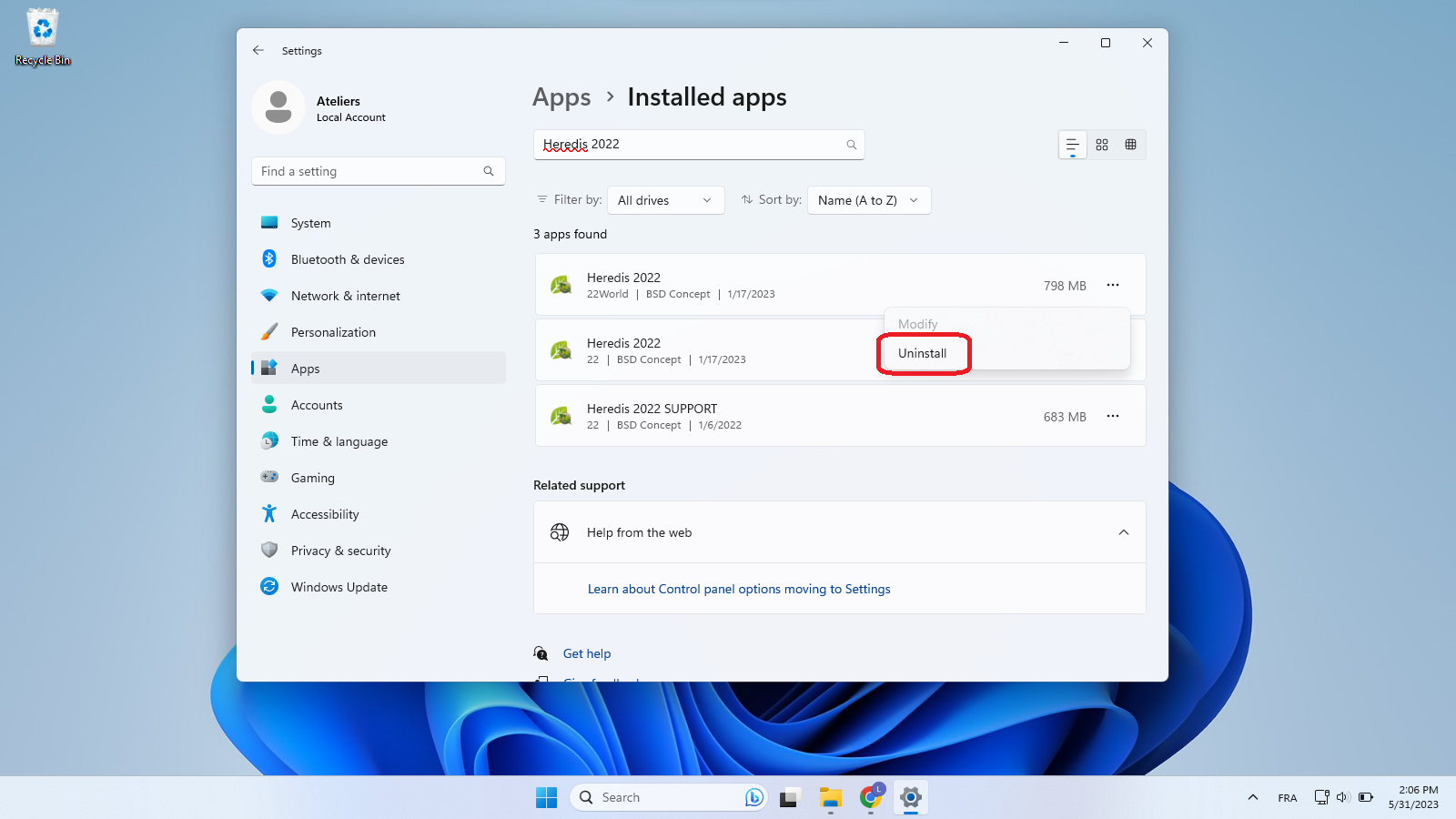Open more options for Heredis 2022 22World
This screenshot has width=1456, height=819.
click(1112, 285)
